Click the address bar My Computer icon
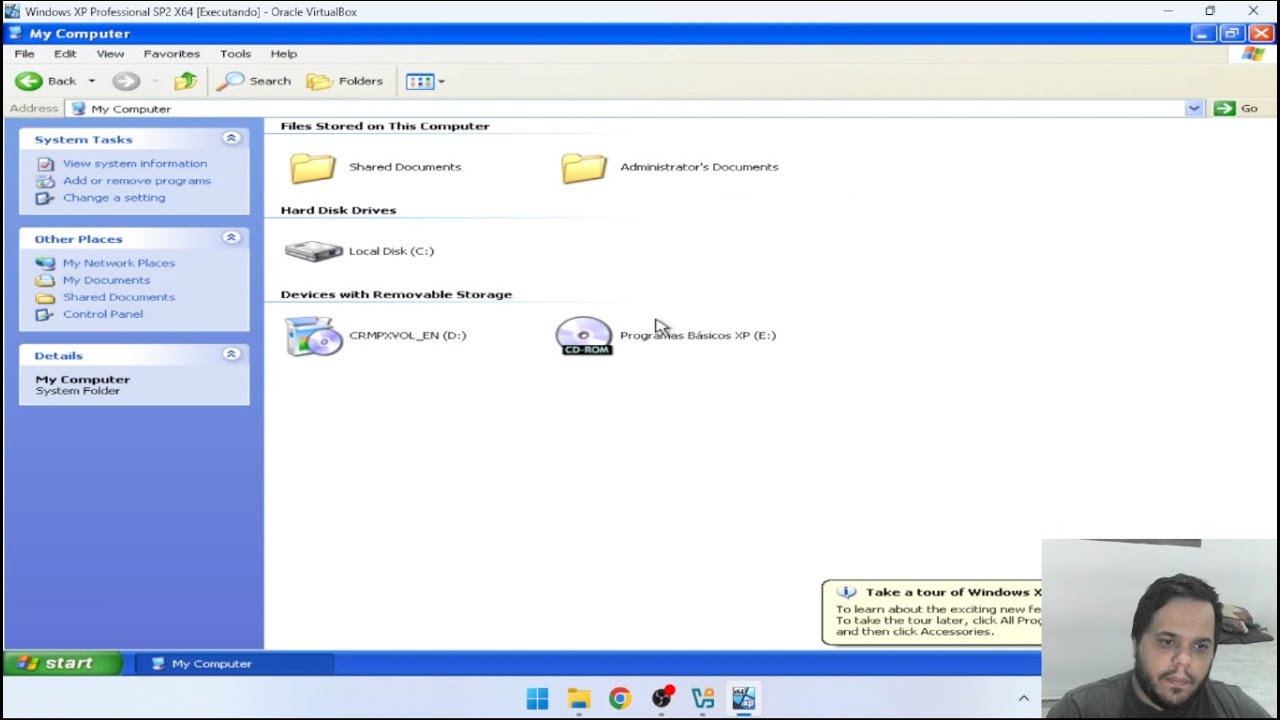The image size is (1280, 720). 79,108
